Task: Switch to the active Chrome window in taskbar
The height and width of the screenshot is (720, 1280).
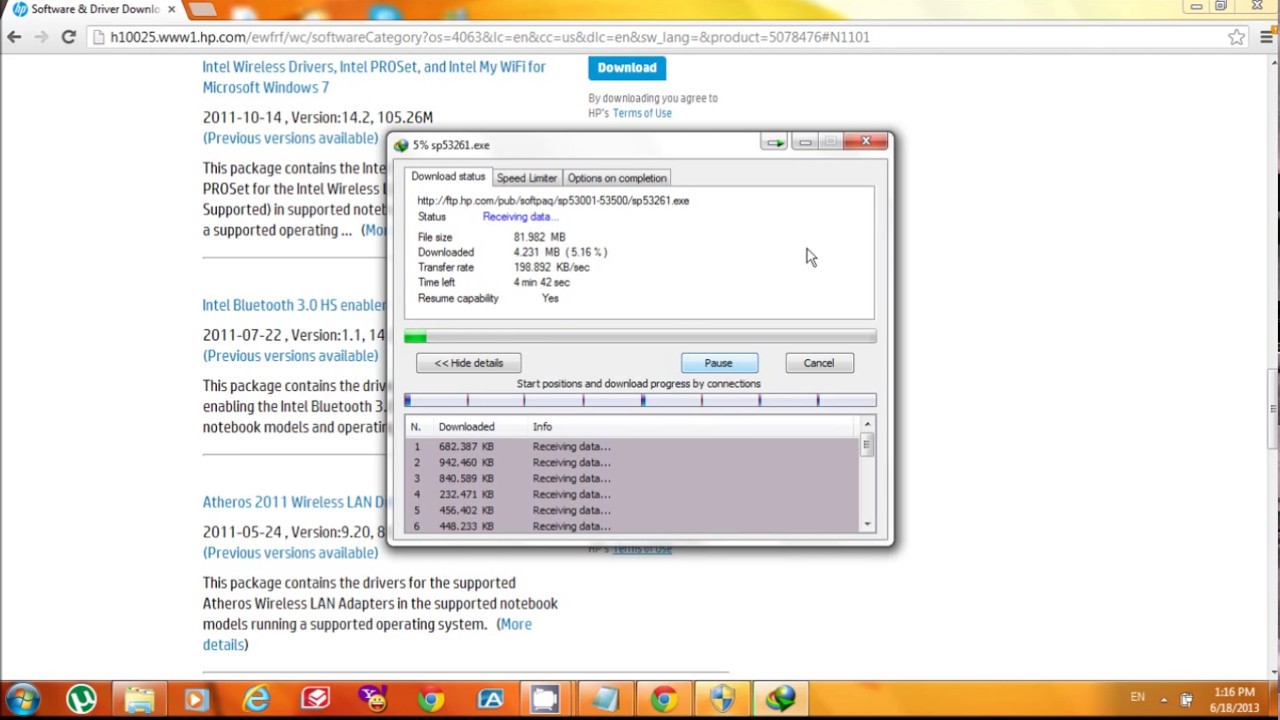Action: click(663, 699)
